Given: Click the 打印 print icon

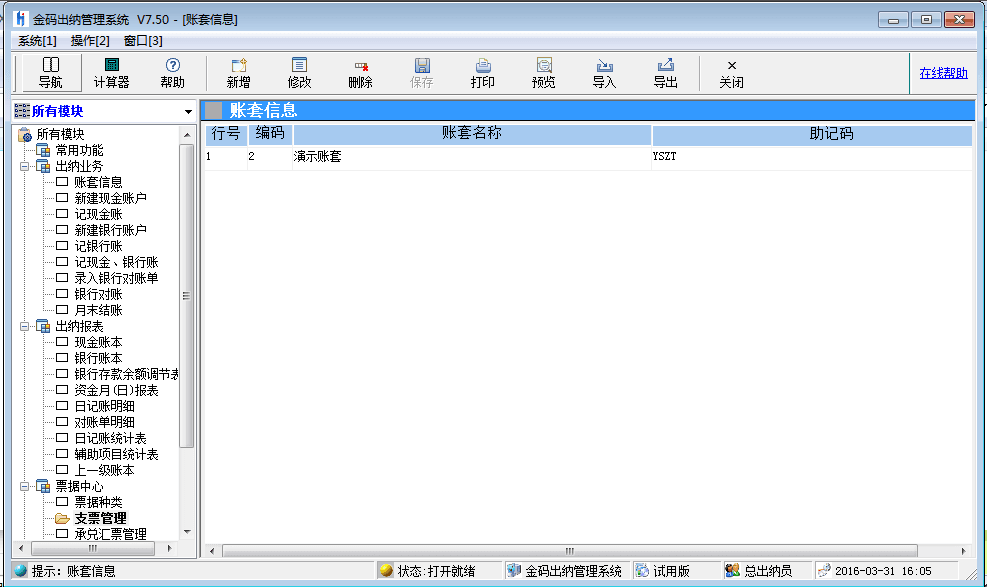Looking at the screenshot, I should 482,72.
